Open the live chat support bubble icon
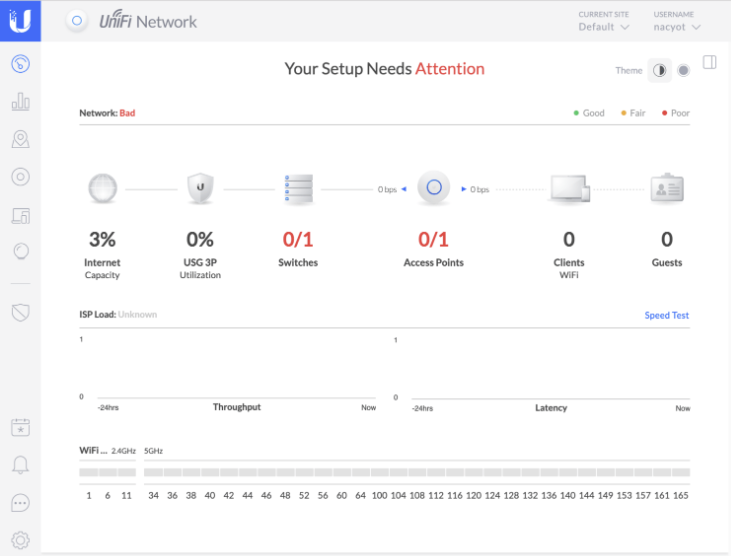The height and width of the screenshot is (556, 731). (21, 503)
